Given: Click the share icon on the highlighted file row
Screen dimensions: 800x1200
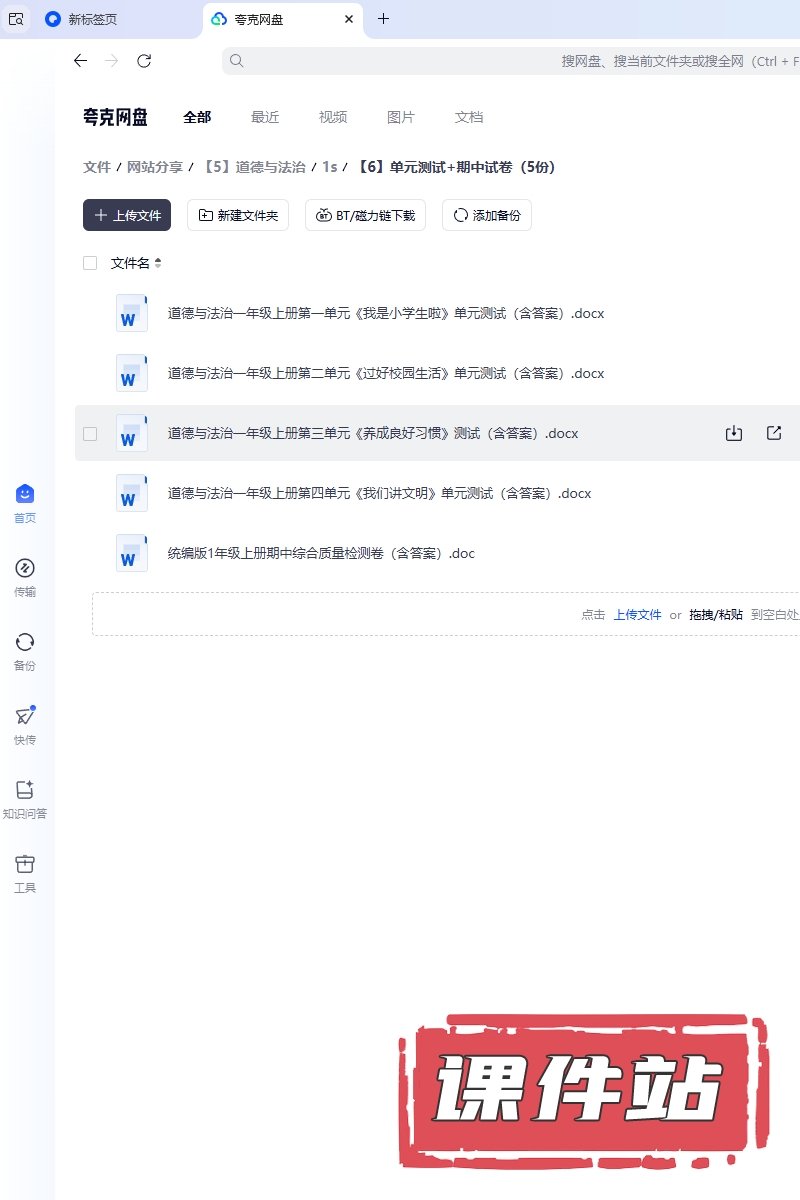Looking at the screenshot, I should point(773,433).
